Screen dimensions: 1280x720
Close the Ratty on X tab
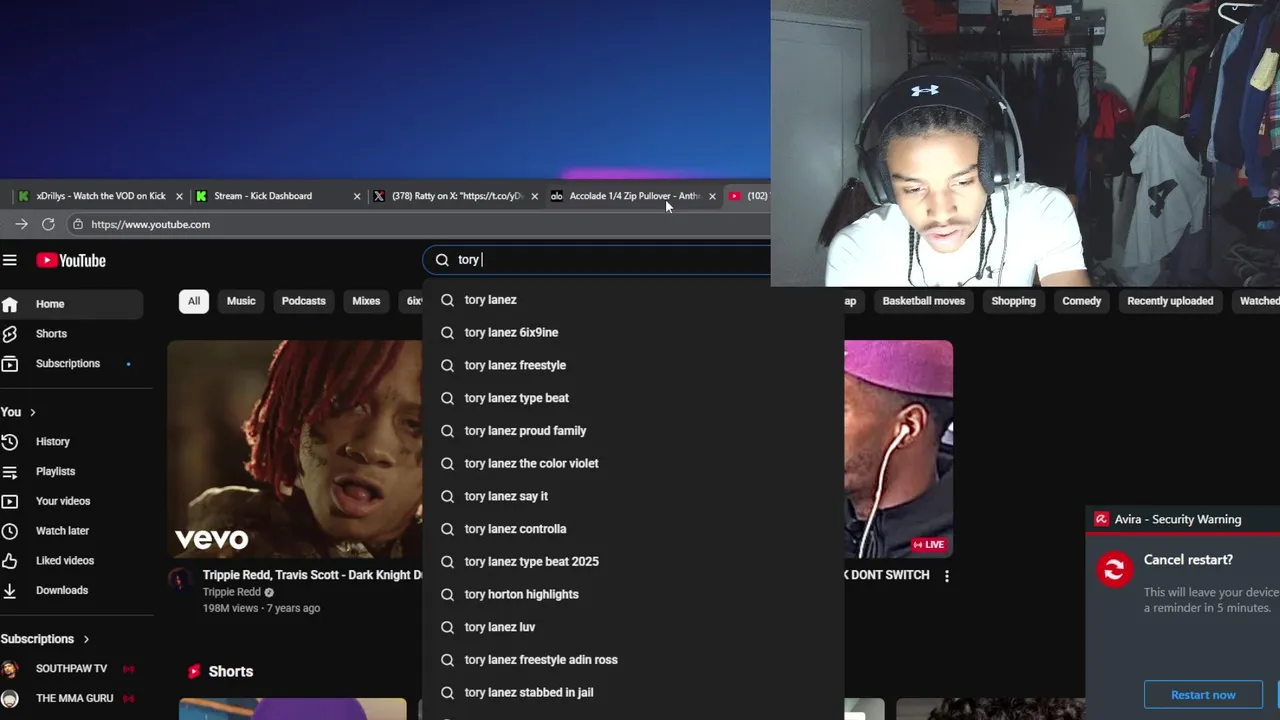tap(534, 196)
